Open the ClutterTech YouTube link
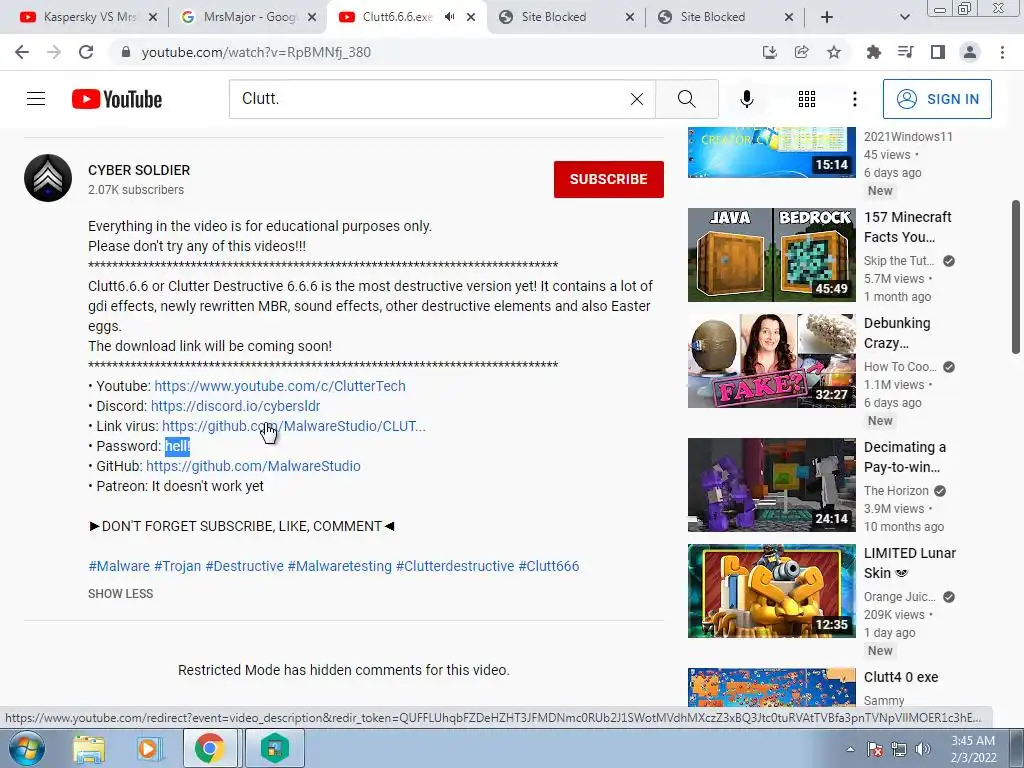The width and height of the screenshot is (1024, 768). [x=280, y=386]
